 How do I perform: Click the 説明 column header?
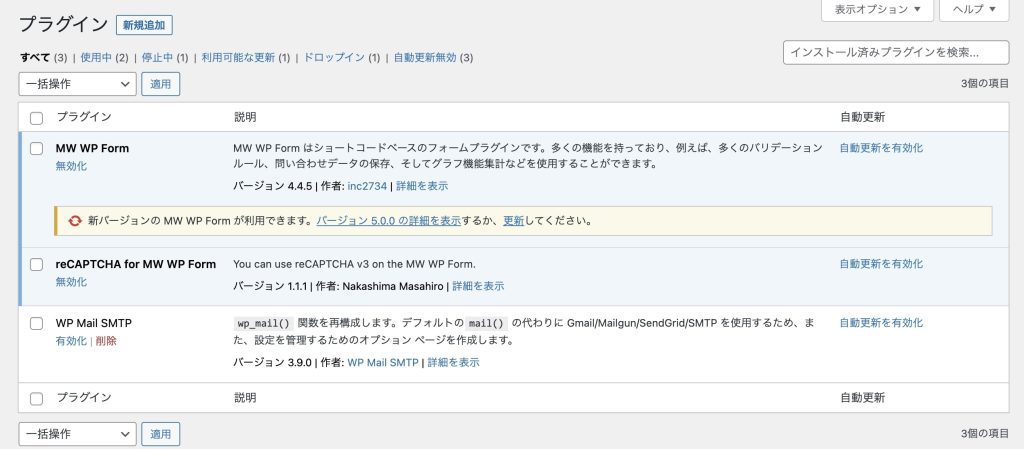[x=245, y=117]
